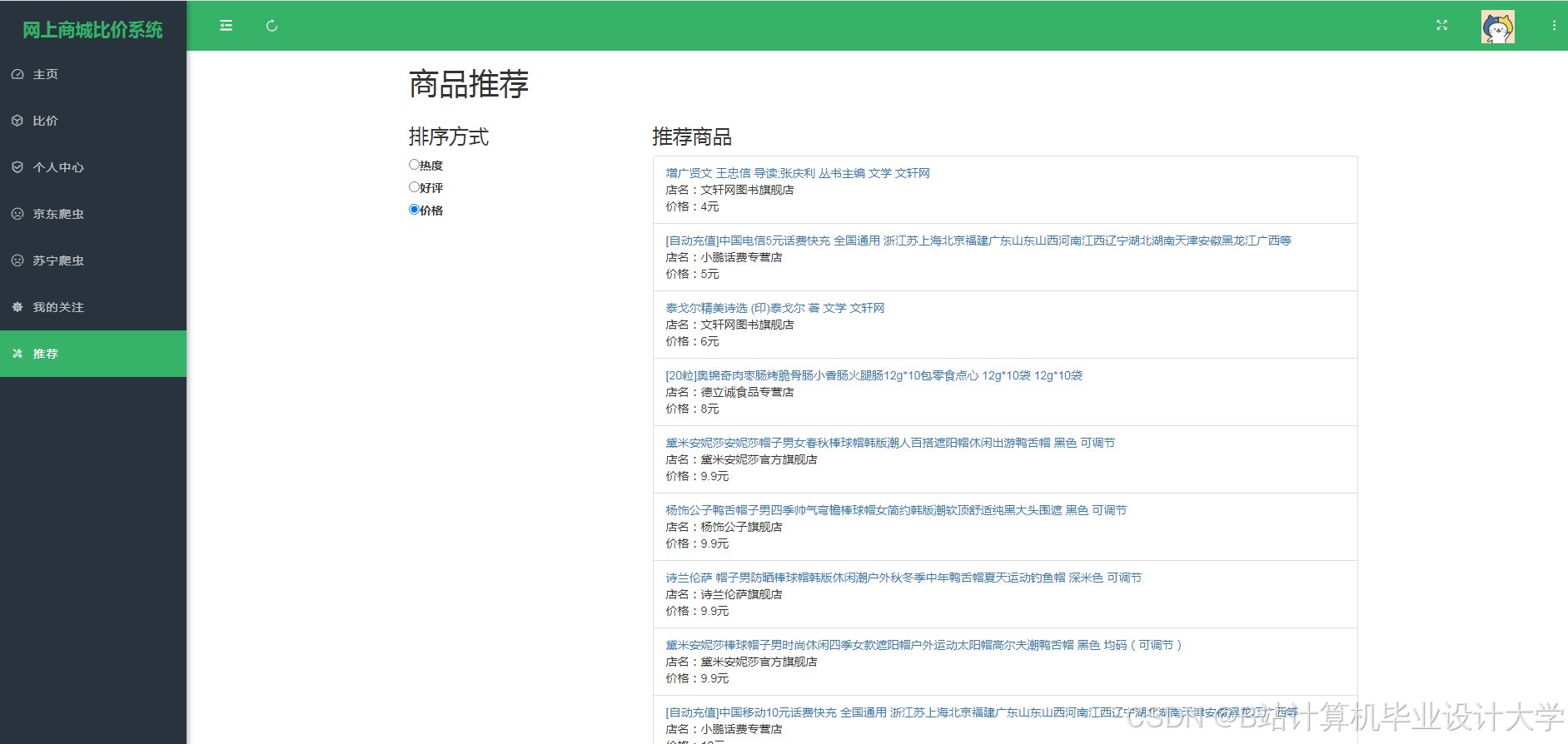Open the vertical three-dot more menu
The image size is (1568, 744).
[x=1554, y=26]
